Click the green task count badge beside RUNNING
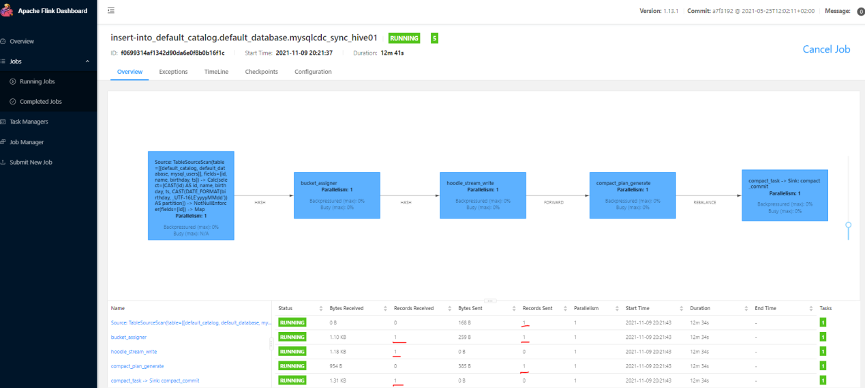This screenshot has height=389, width=866. click(435, 38)
